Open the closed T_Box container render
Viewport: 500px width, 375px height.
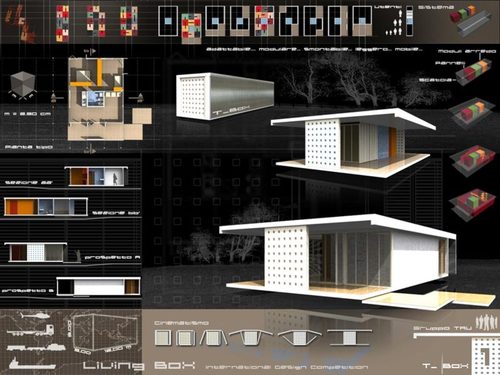[225, 96]
